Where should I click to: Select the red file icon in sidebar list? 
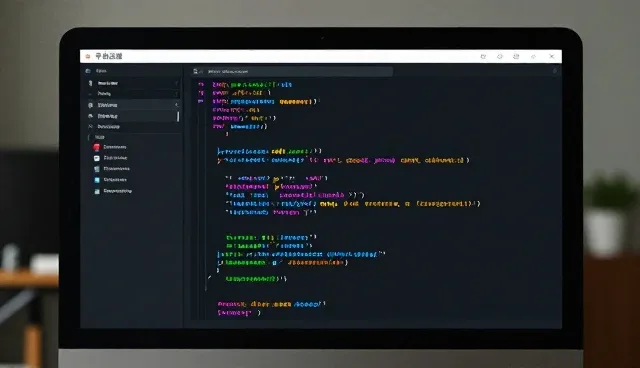pyautogui.click(x=97, y=147)
